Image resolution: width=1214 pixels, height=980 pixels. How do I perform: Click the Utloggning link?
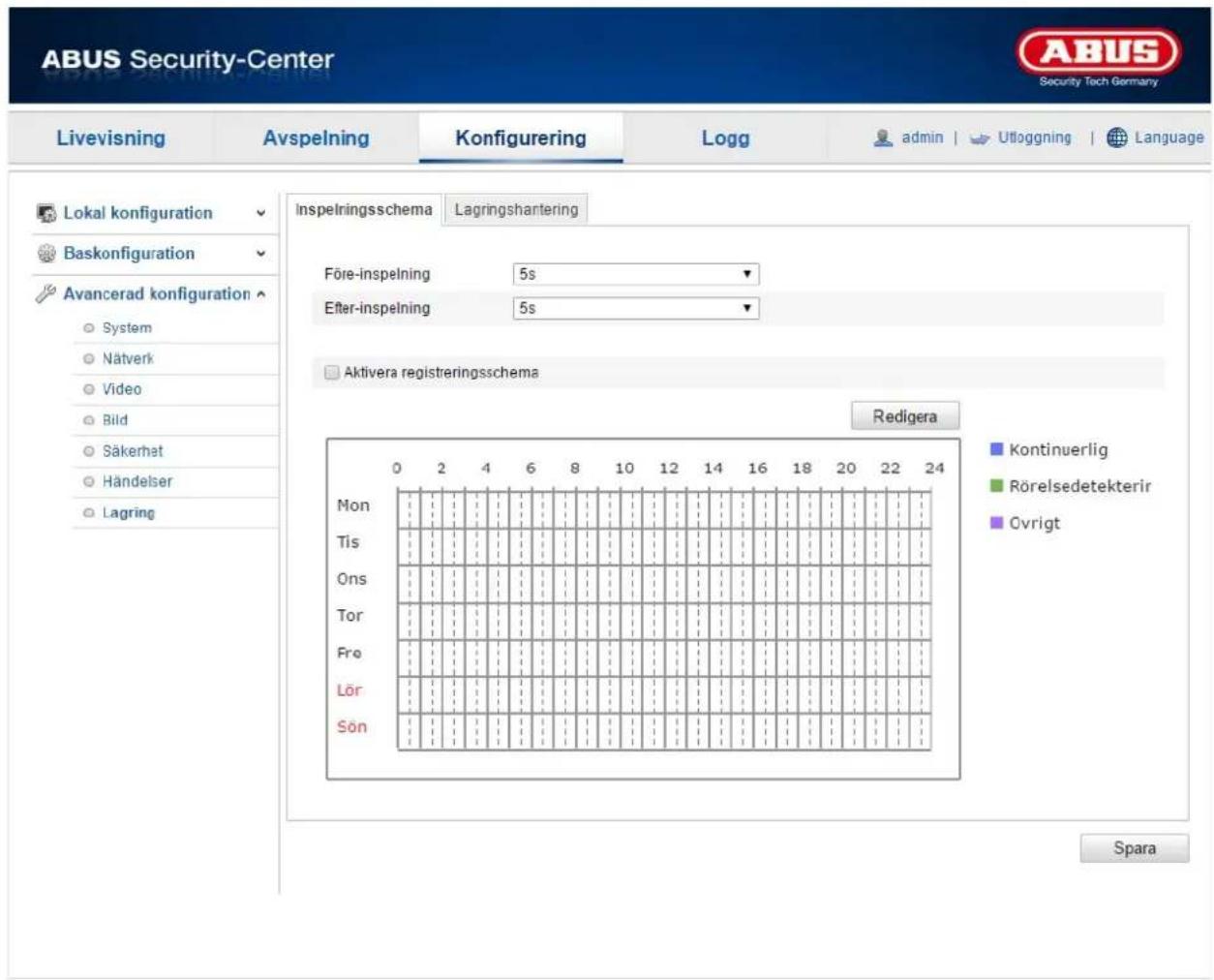click(x=1035, y=138)
